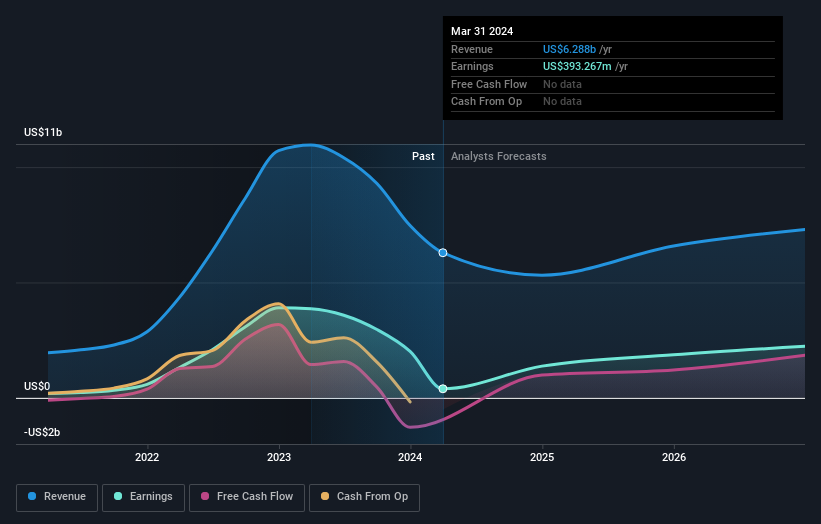The height and width of the screenshot is (524, 821).
Task: Click the US$6.288b revenue value
Action: [569, 49]
